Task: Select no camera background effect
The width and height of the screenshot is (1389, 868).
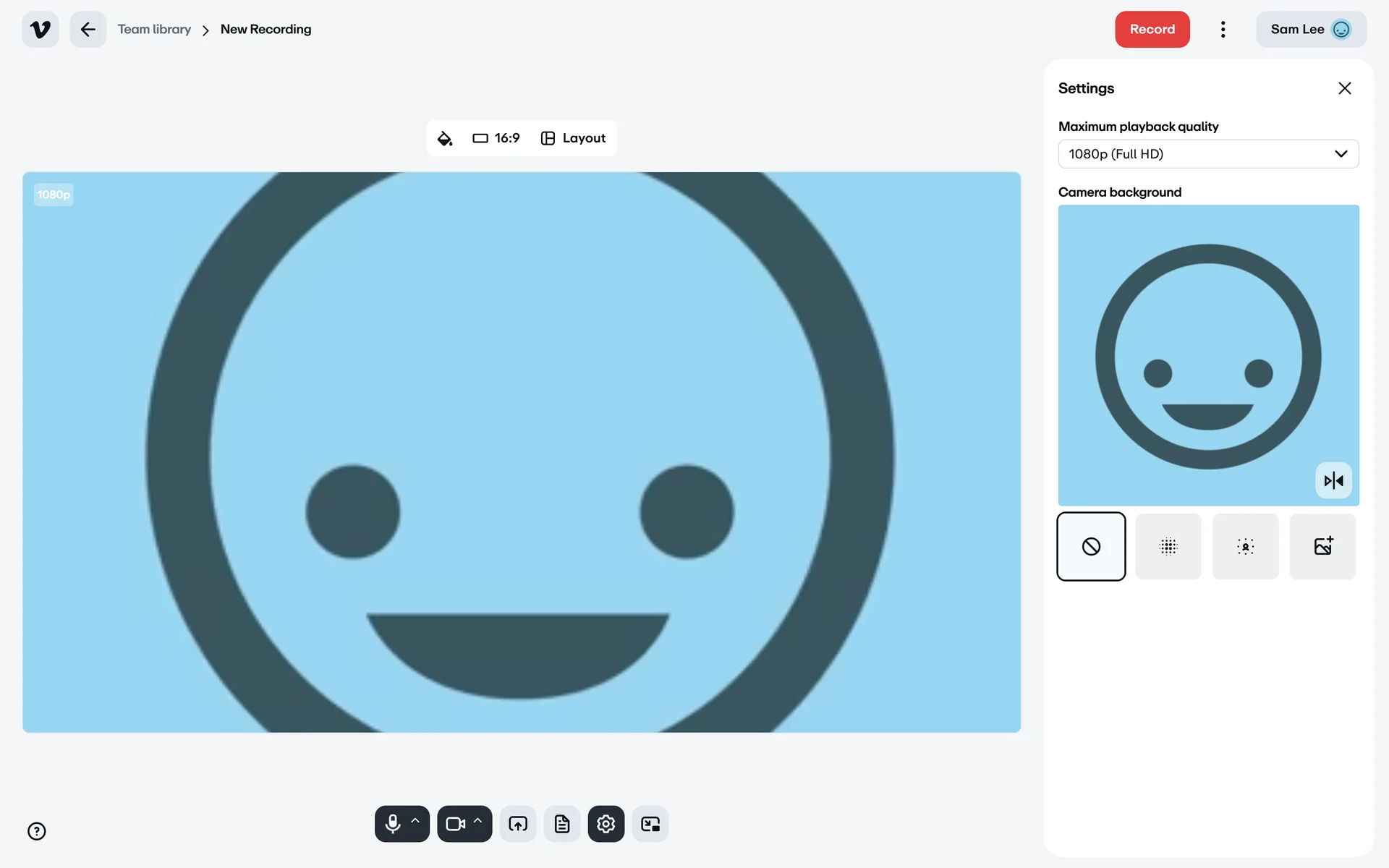Action: pyautogui.click(x=1091, y=547)
